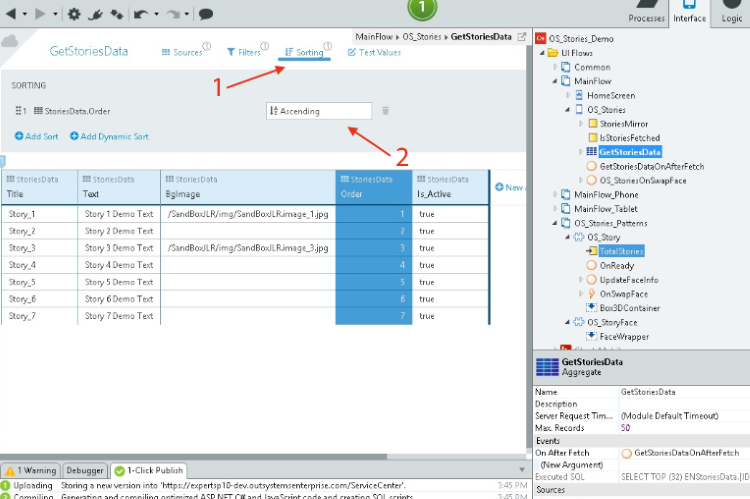This screenshot has width=750, height=499.
Task: Expand the MainFlow_Phone tree node
Action: [556, 194]
